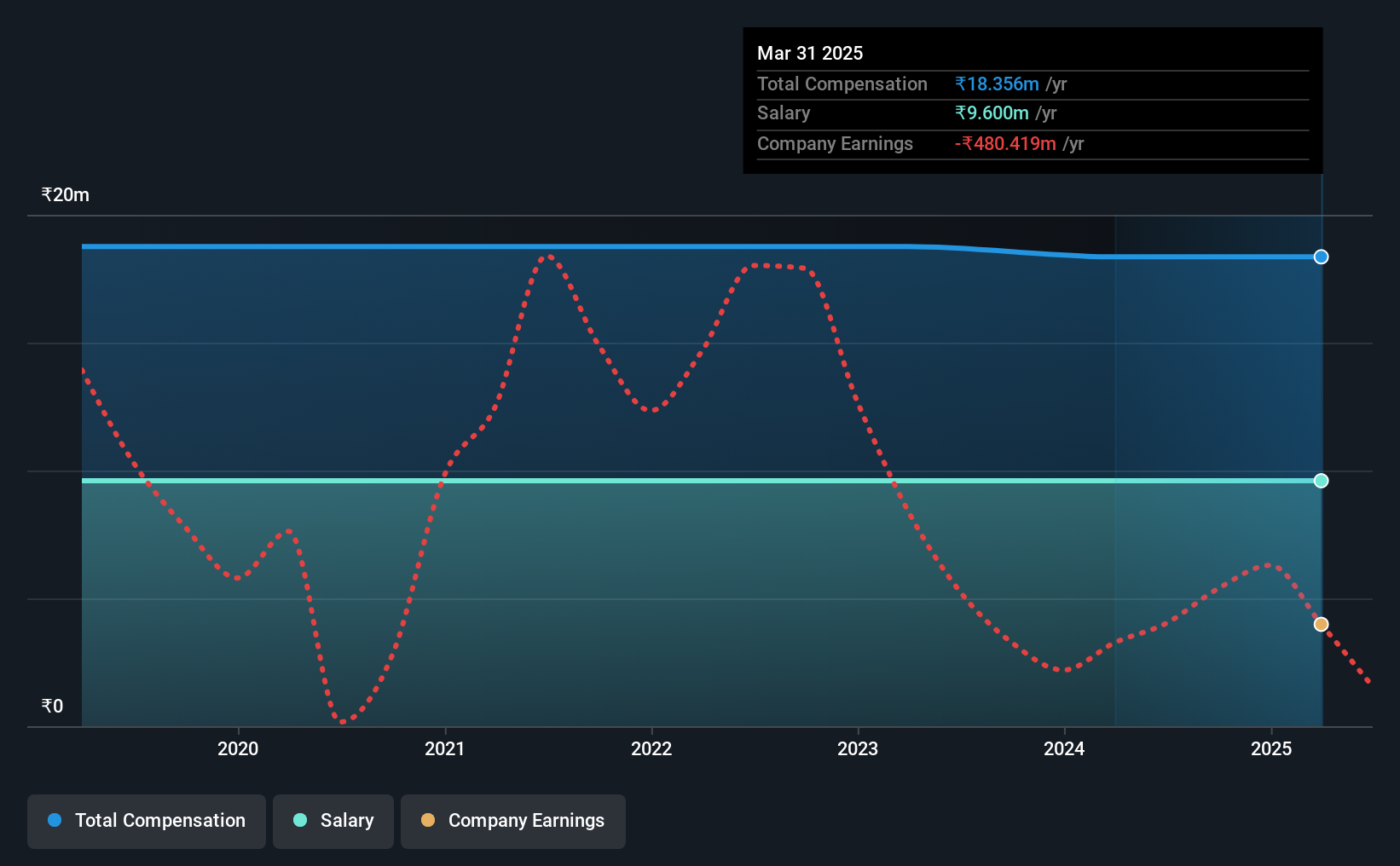Image resolution: width=1400 pixels, height=866 pixels.
Task: Toggle the Total Compensation legend button
Action: pos(147,821)
